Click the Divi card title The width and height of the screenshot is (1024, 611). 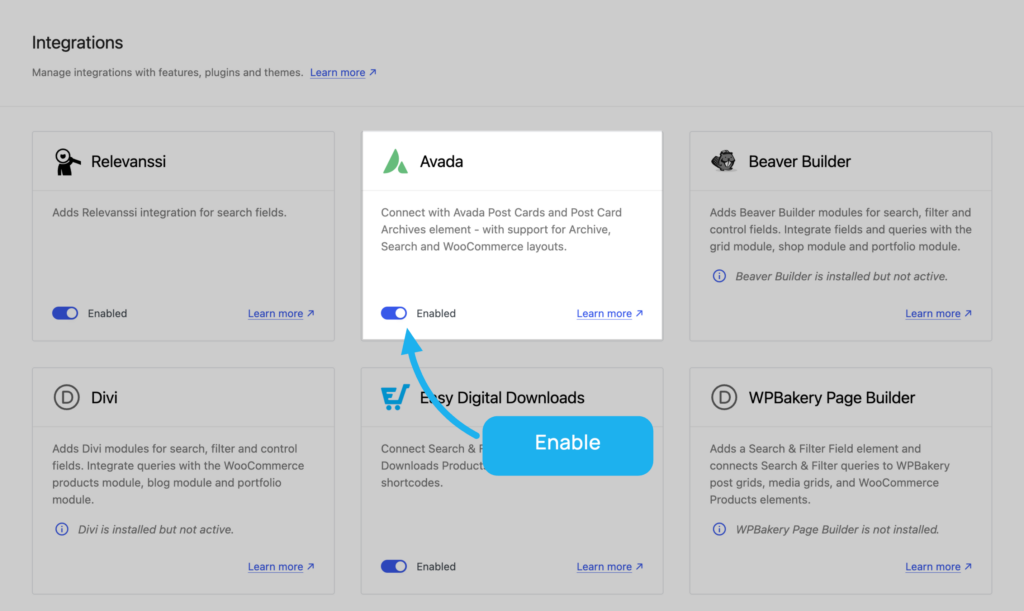tap(104, 398)
